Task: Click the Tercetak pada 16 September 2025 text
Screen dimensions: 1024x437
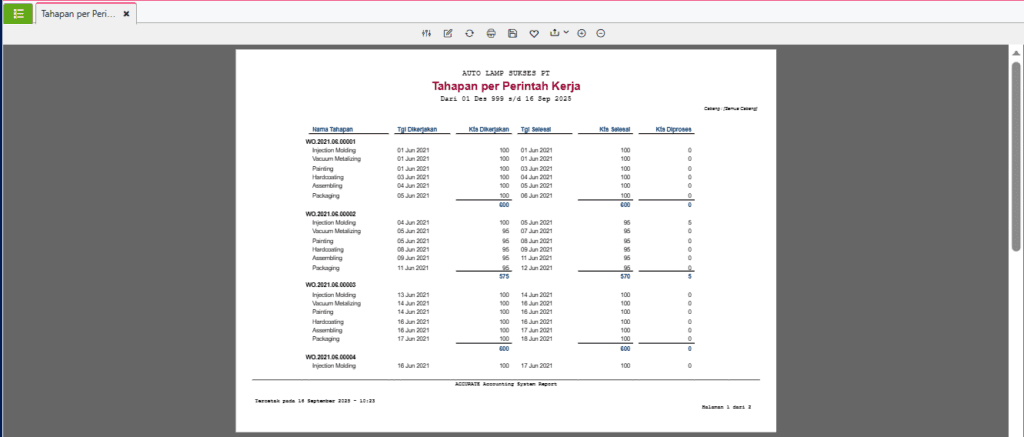Action: (x=315, y=399)
